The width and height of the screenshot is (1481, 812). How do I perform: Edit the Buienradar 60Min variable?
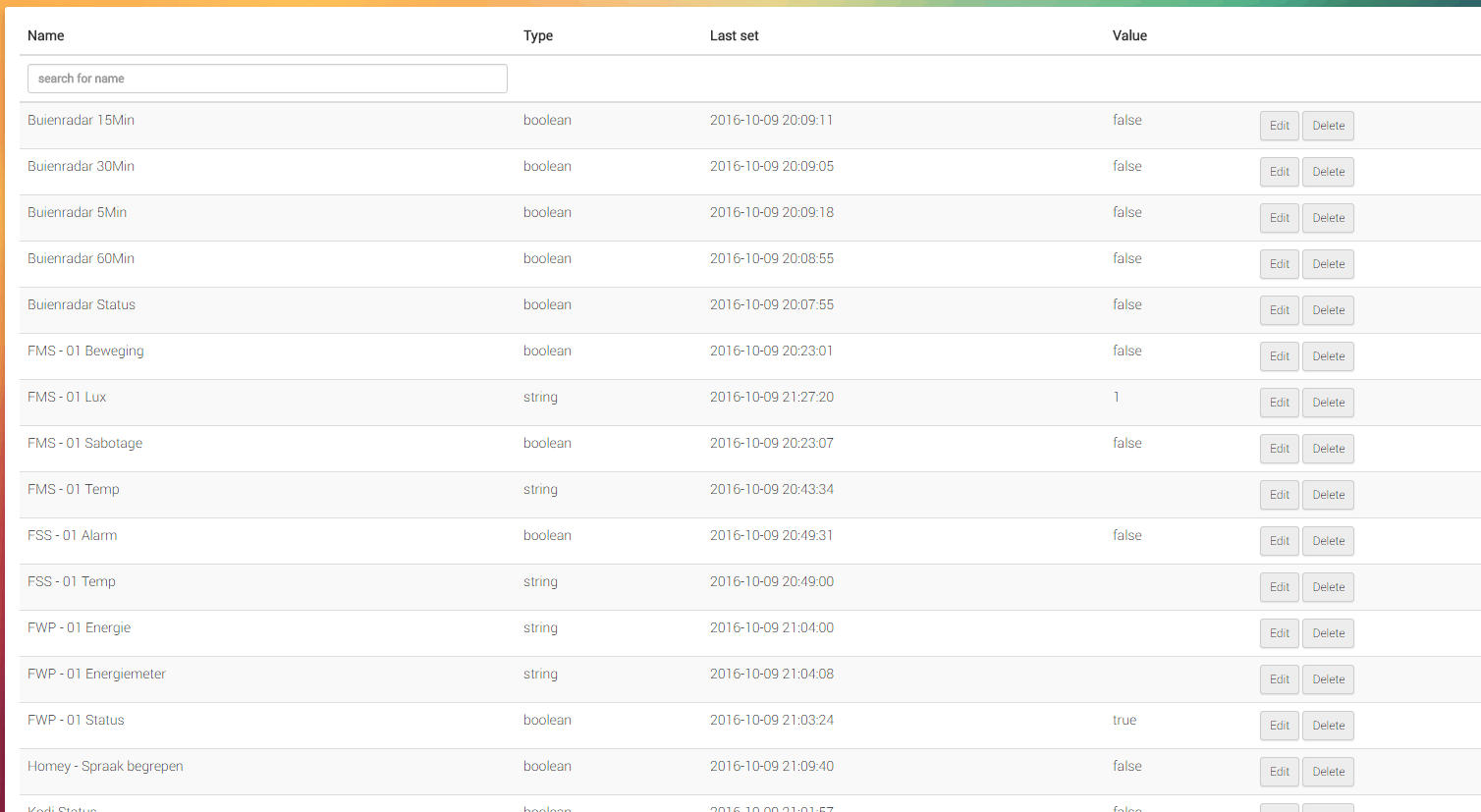(1280, 264)
